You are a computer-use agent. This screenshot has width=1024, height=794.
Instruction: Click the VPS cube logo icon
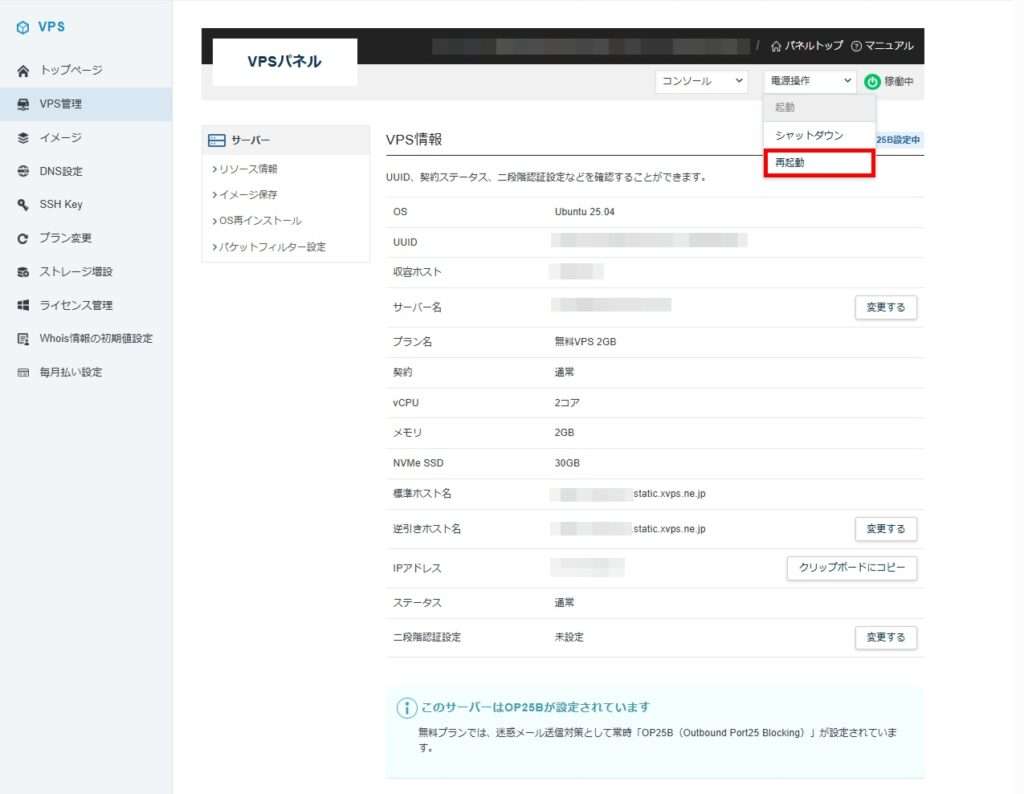click(23, 28)
